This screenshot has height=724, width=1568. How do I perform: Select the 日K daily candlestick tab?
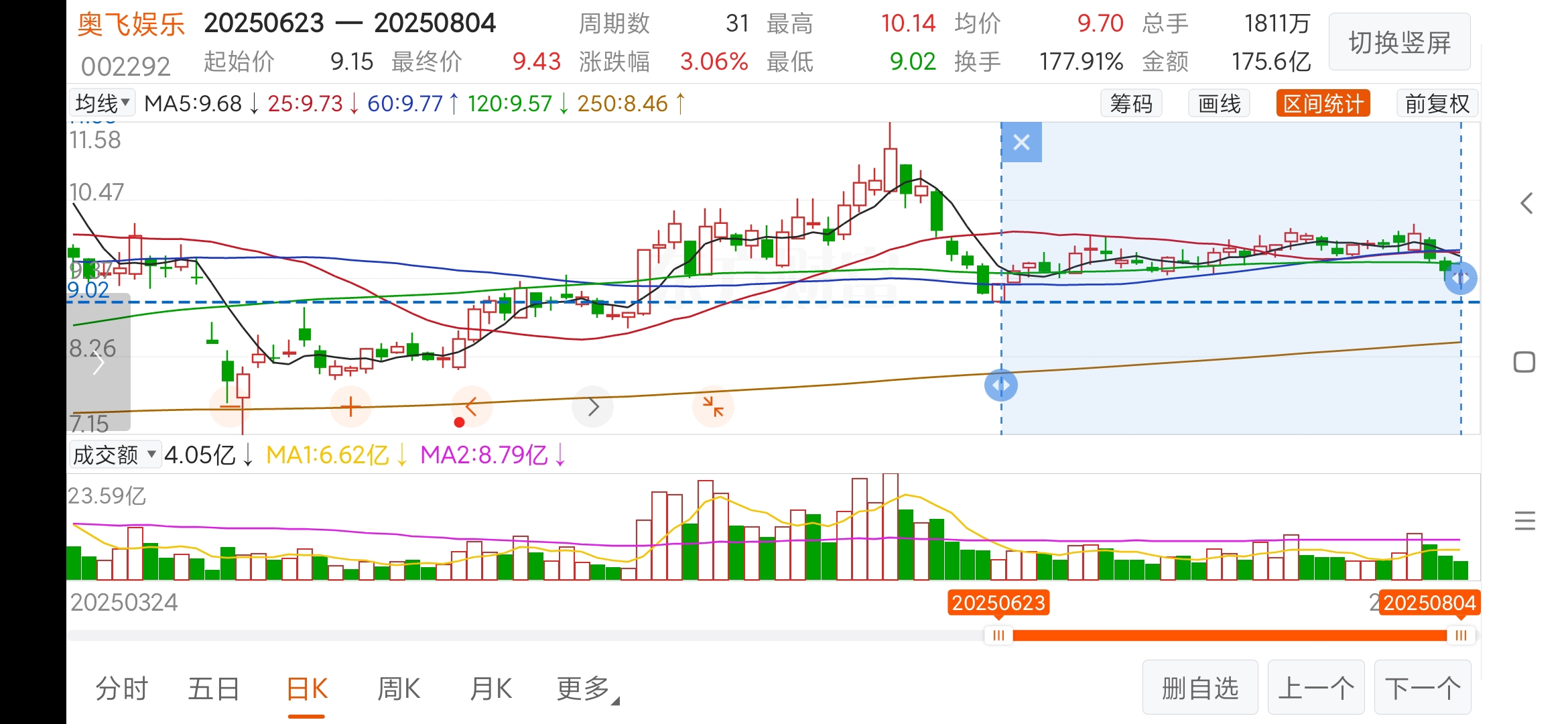[307, 688]
